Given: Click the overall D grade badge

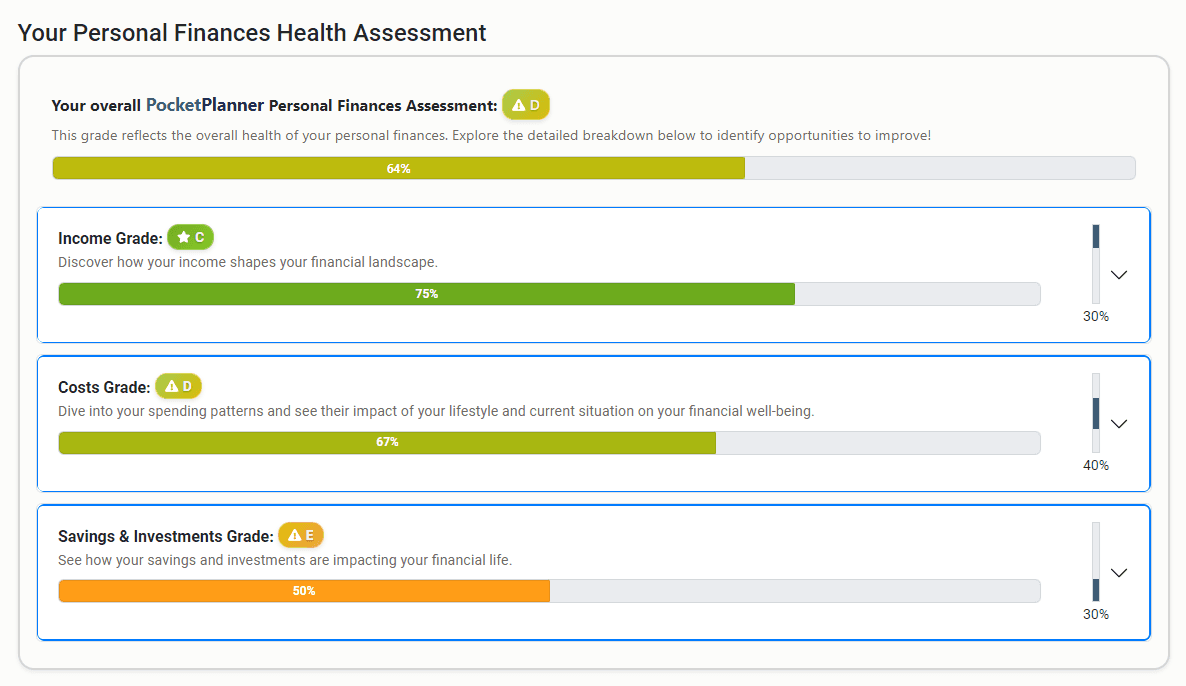Looking at the screenshot, I should pyautogui.click(x=525, y=104).
